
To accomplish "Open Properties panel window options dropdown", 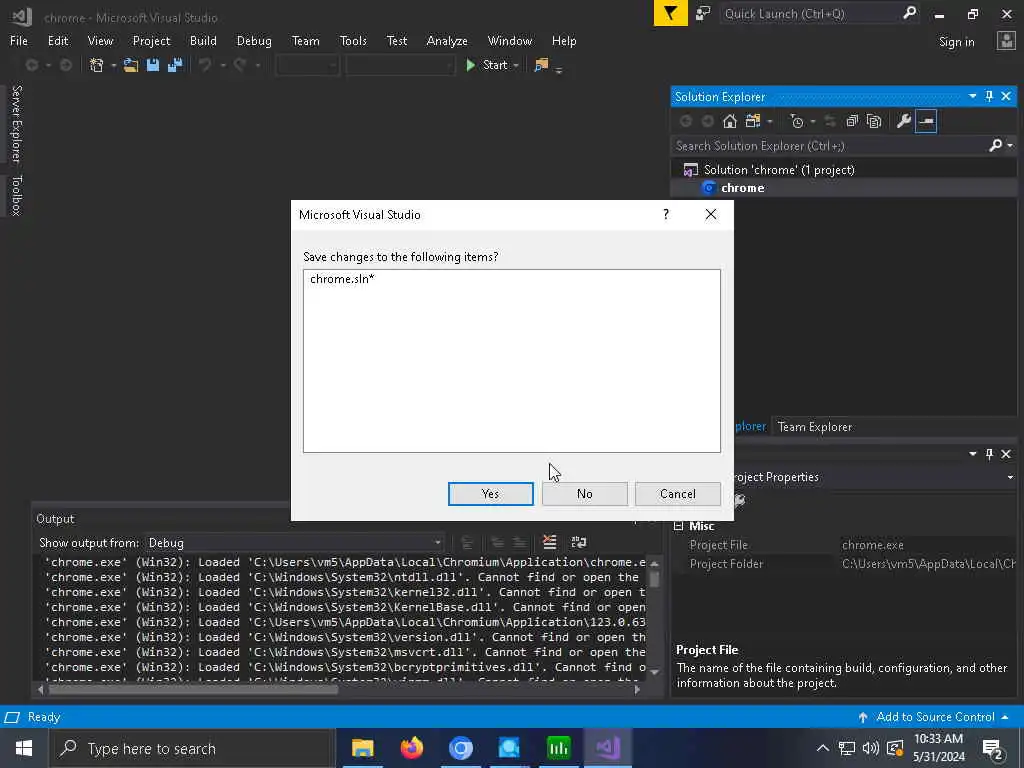I will [x=972, y=454].
